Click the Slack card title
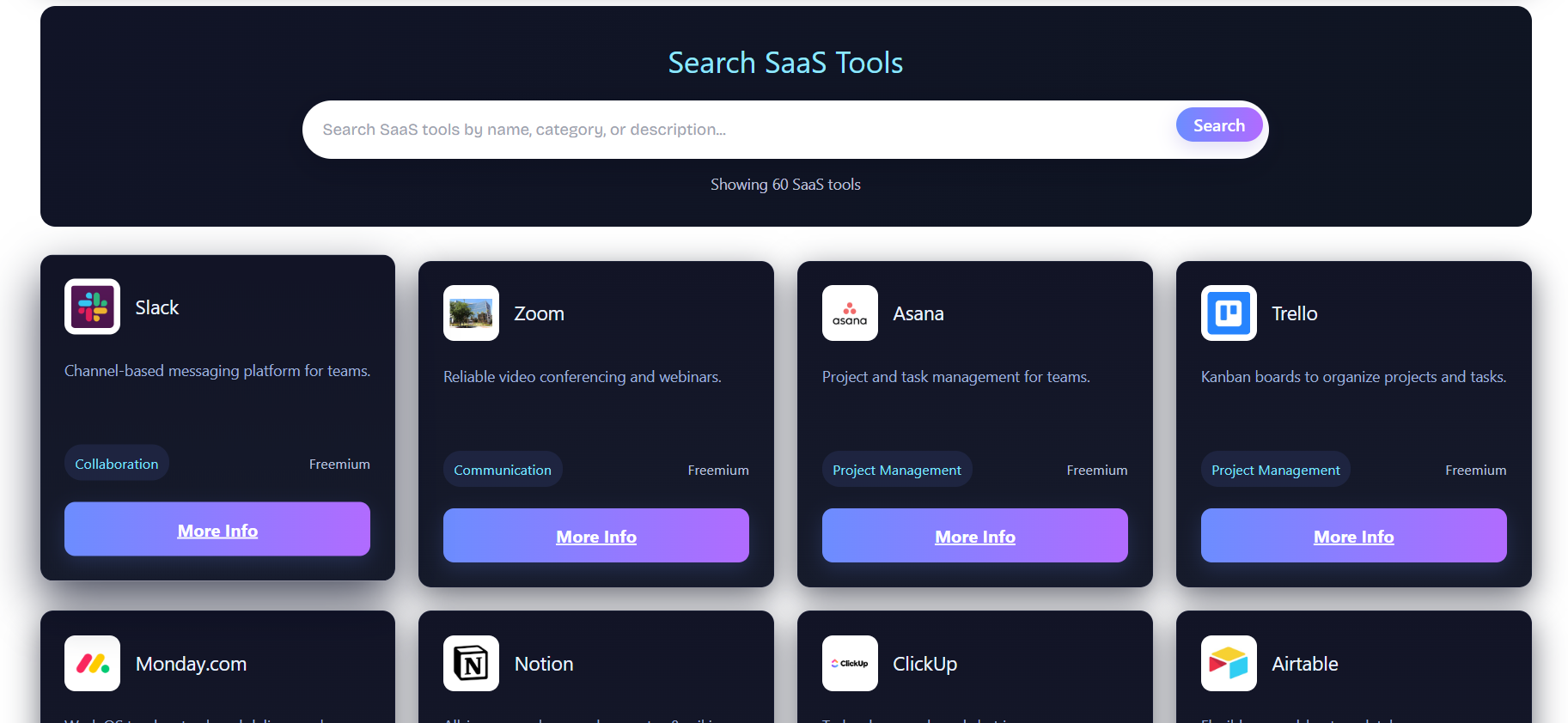This screenshot has height=723, width=1568. [x=157, y=307]
